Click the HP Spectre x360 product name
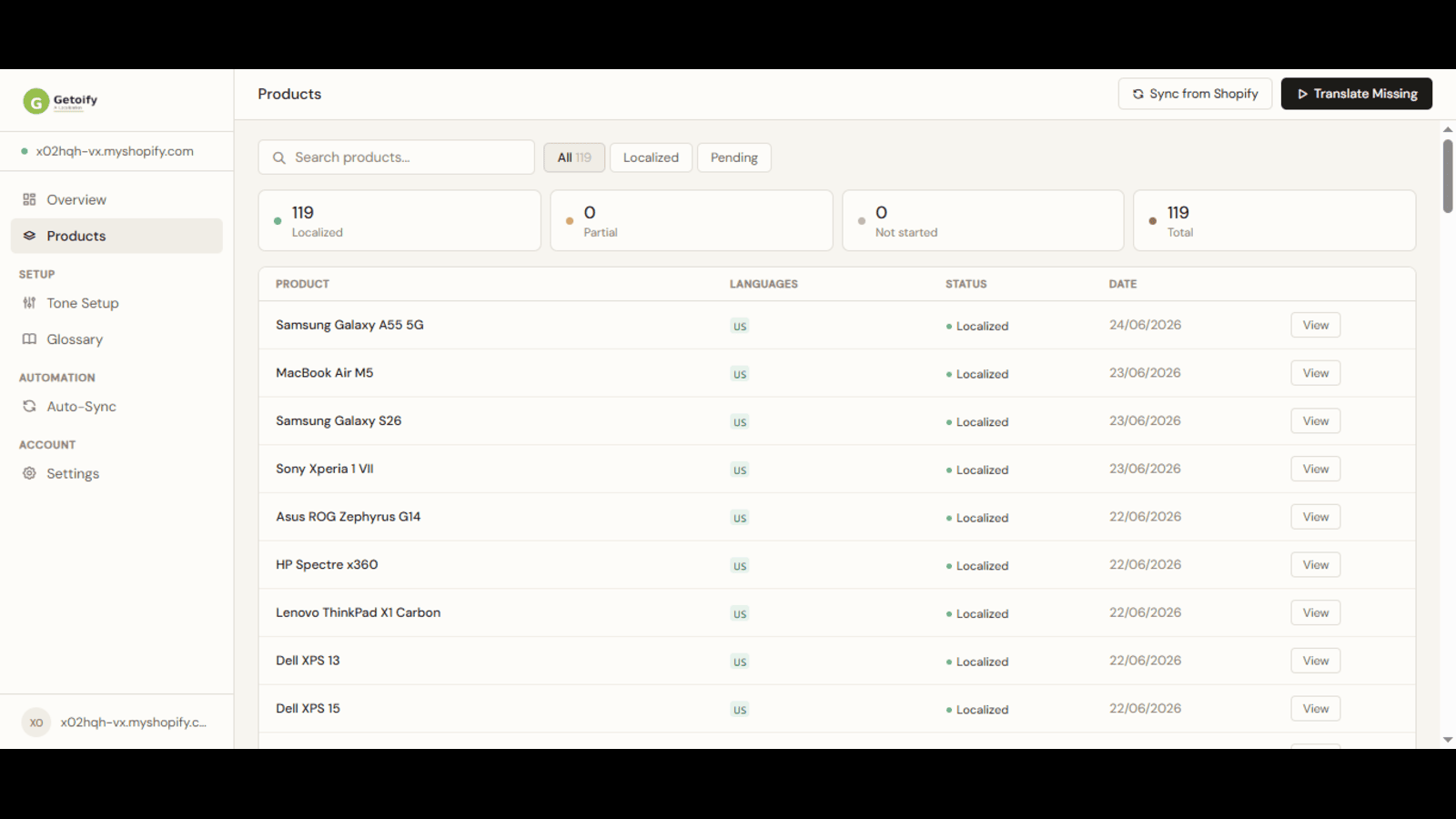1456x819 pixels. point(327,565)
